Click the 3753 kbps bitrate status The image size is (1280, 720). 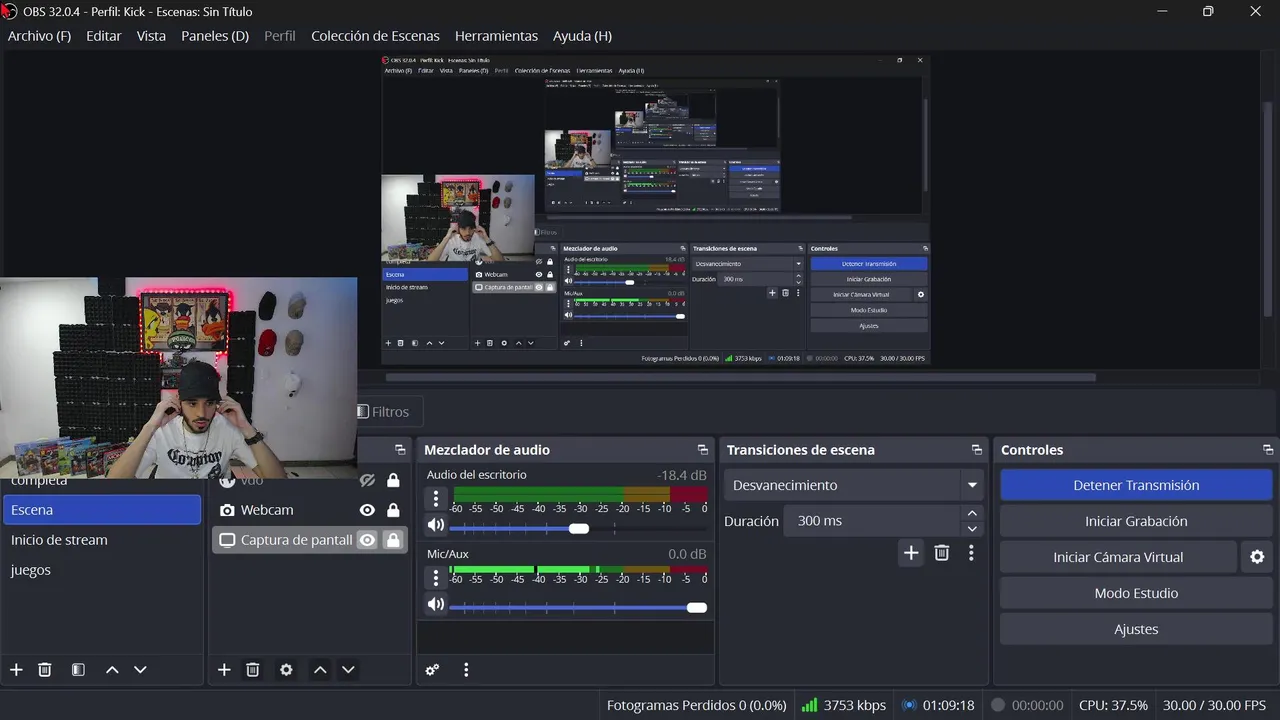click(x=844, y=705)
